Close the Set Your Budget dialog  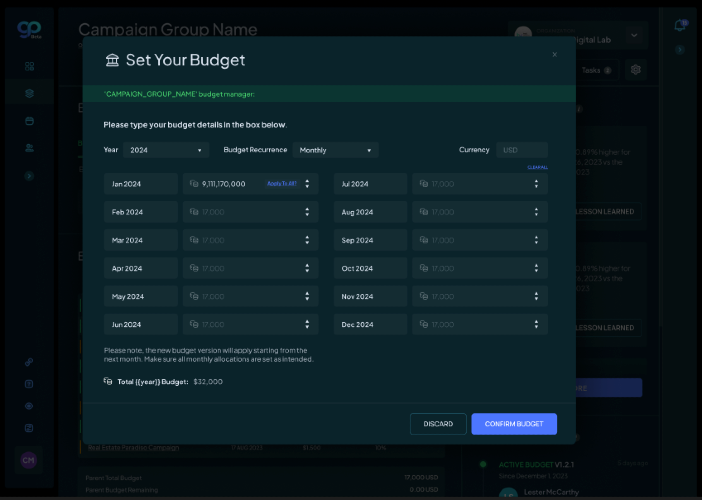(x=555, y=55)
